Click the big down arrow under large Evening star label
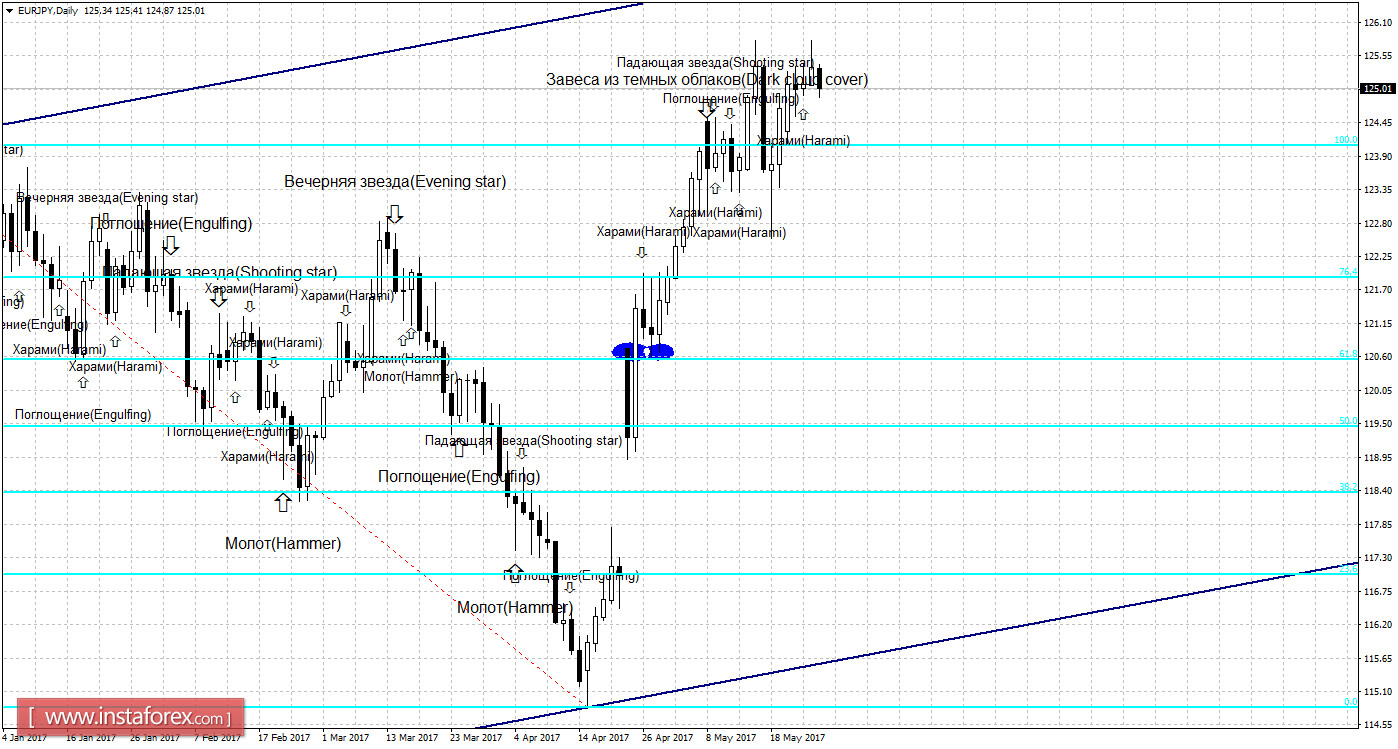Viewport: 1398px width, 749px height. pos(394,212)
